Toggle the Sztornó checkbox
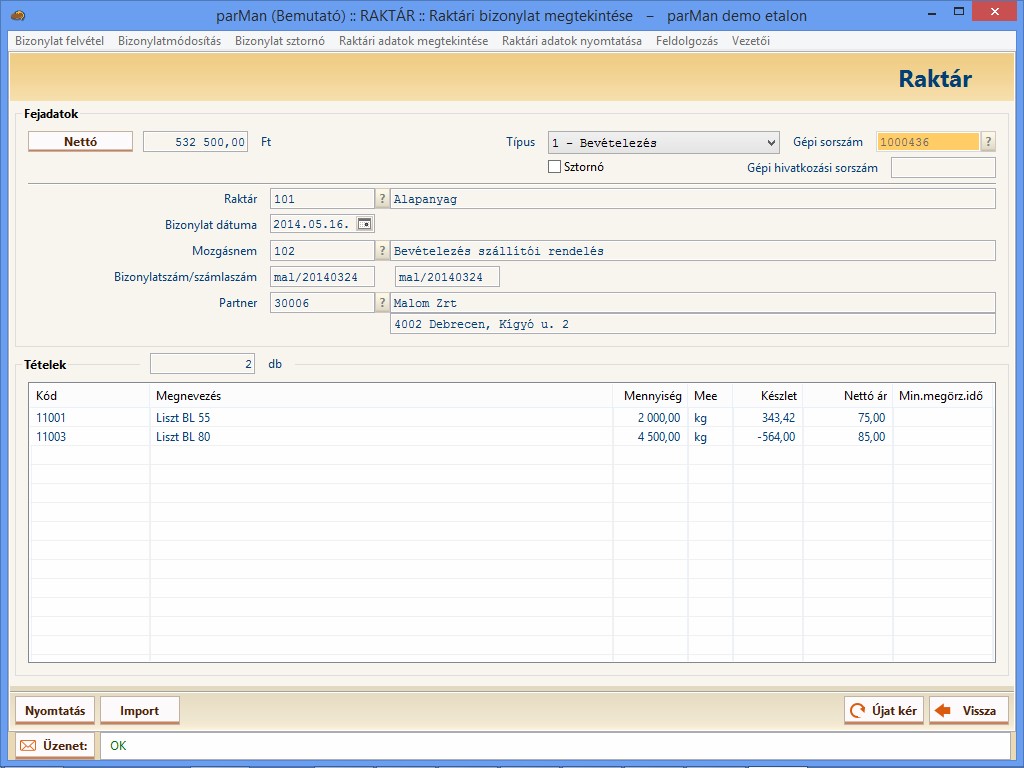Screen dimensions: 1024x768 (x=554, y=167)
